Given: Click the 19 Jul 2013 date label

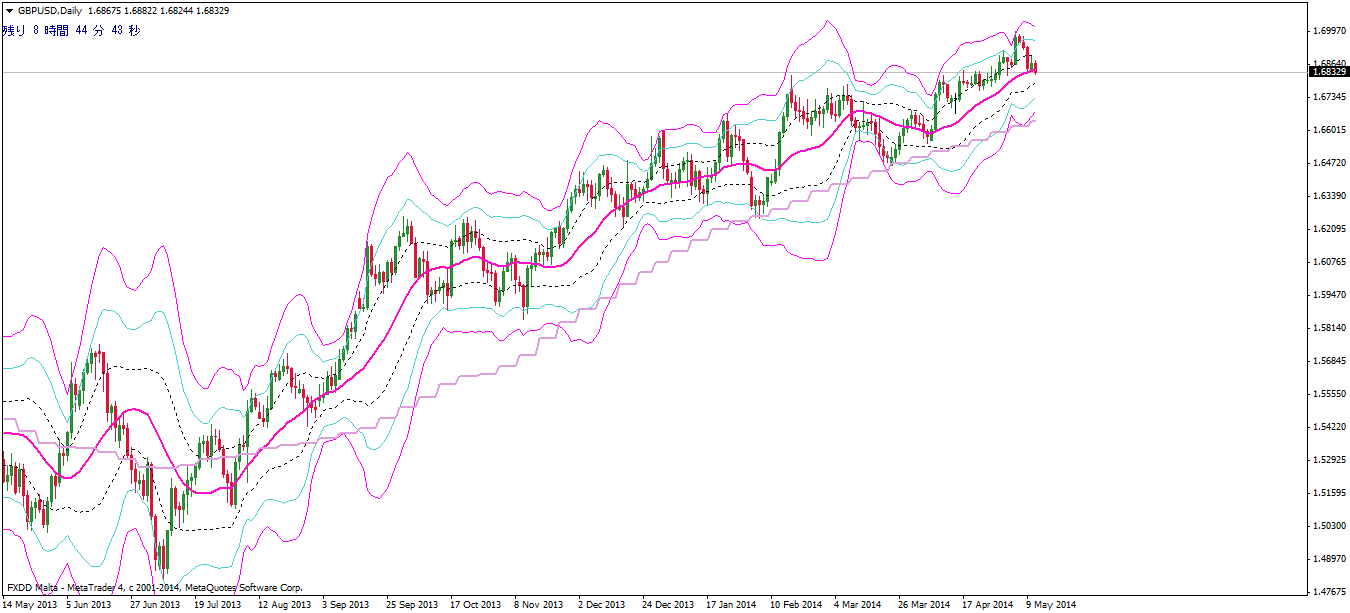Looking at the screenshot, I should [217, 605].
